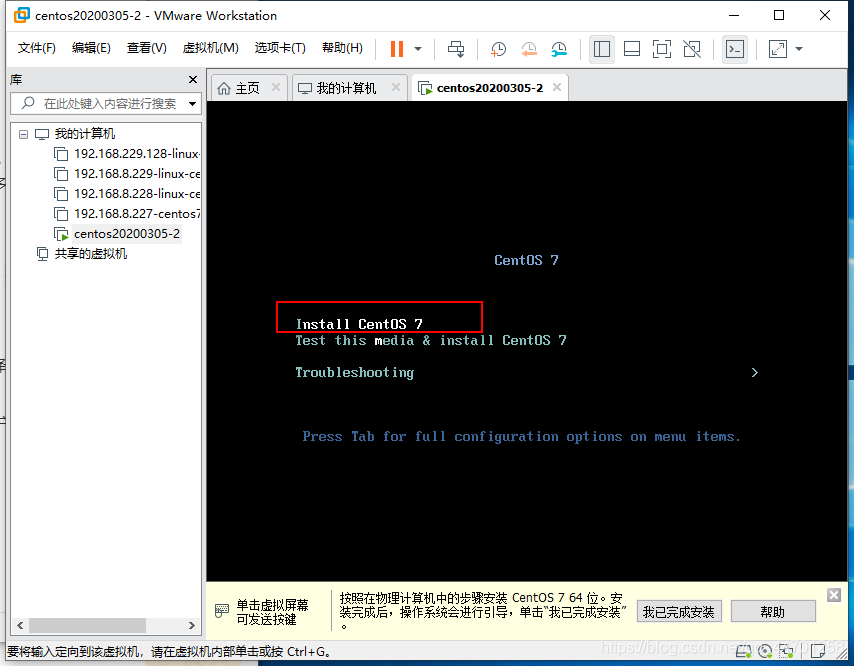Enter full screen mode icon
This screenshot has height=666, width=854.
(x=662, y=49)
